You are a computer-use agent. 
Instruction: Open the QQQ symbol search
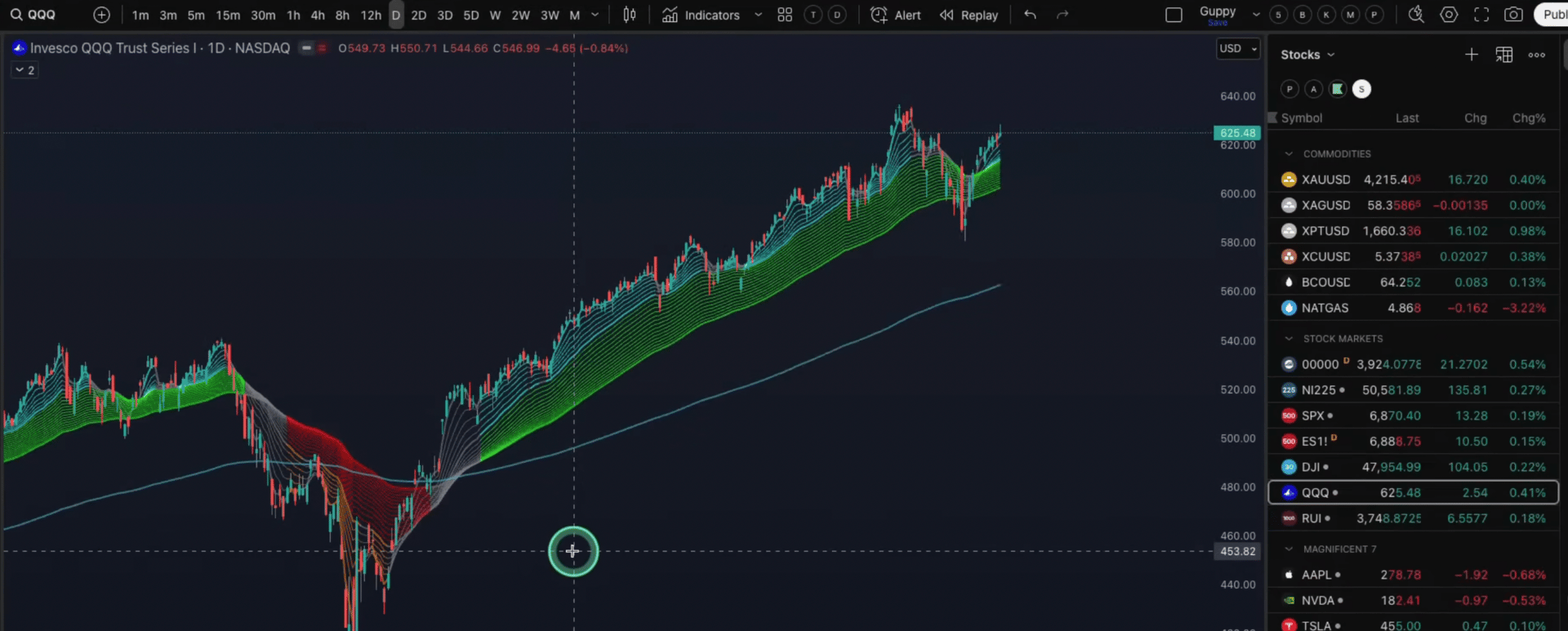33,15
